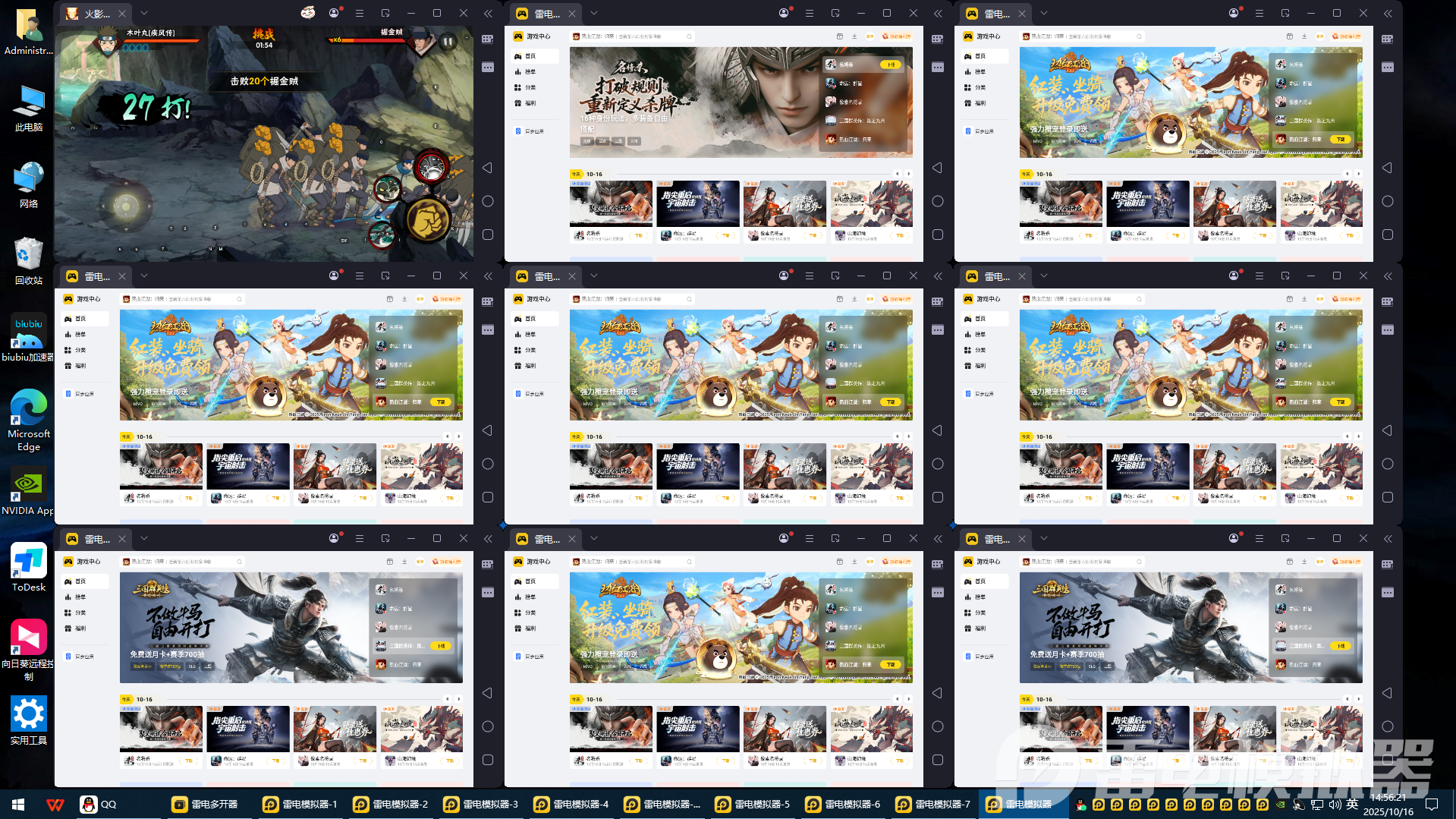Open the Recycle Bin (回收站) desktop icon

pos(29,260)
